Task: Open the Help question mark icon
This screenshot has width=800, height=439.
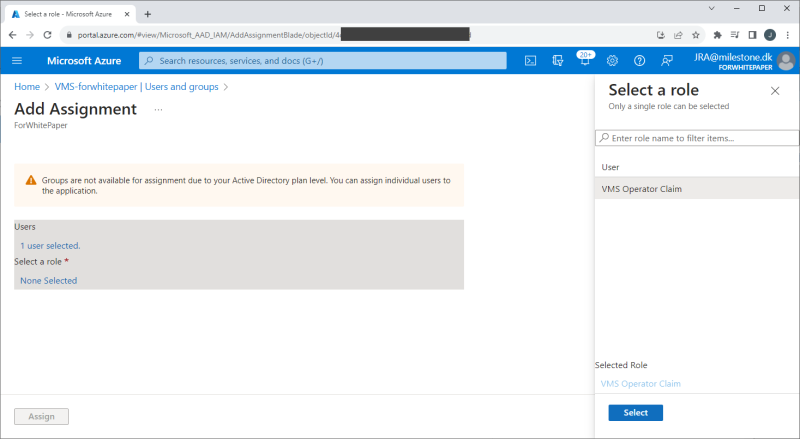Action: 639,61
